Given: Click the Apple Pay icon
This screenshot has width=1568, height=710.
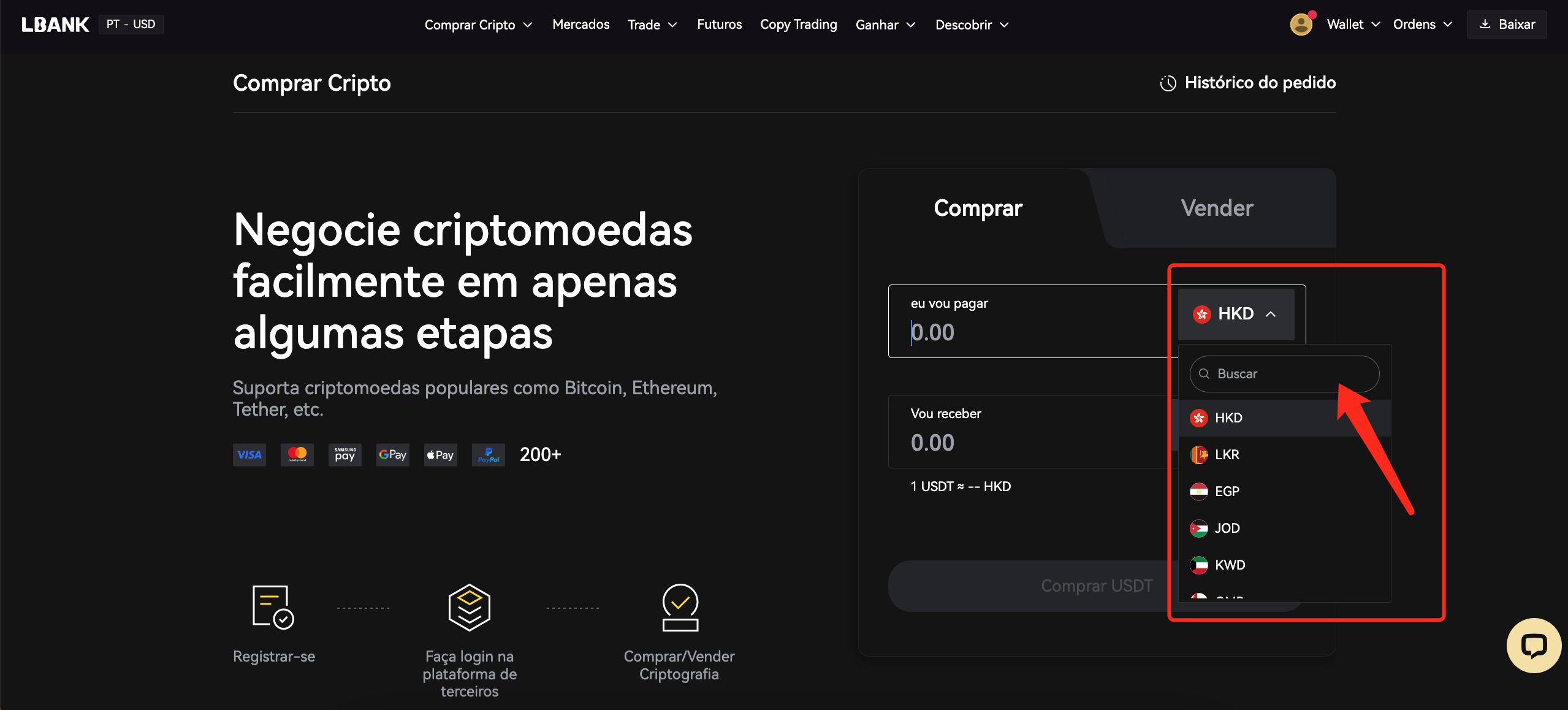Looking at the screenshot, I should click(441, 455).
